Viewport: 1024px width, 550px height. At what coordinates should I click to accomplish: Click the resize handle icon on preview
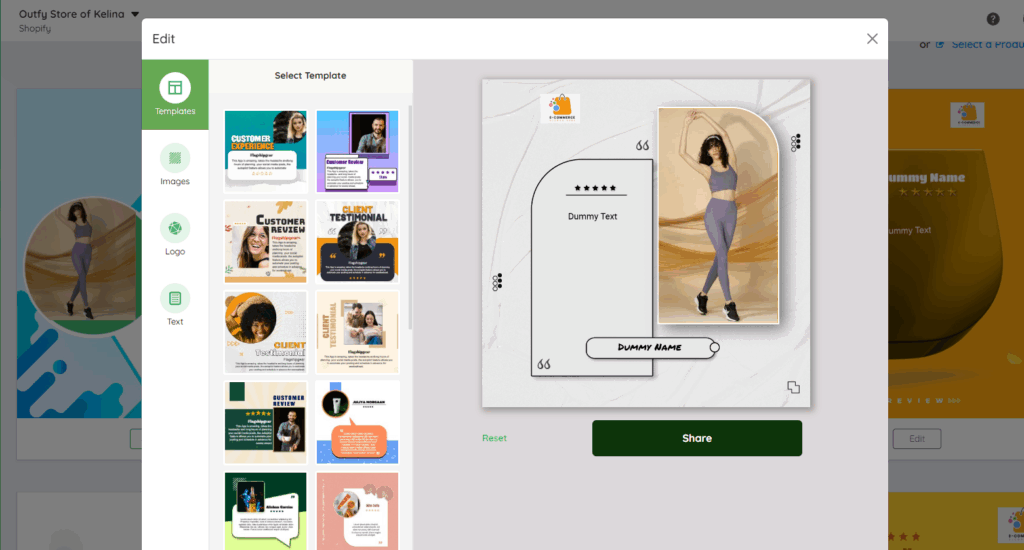(793, 387)
